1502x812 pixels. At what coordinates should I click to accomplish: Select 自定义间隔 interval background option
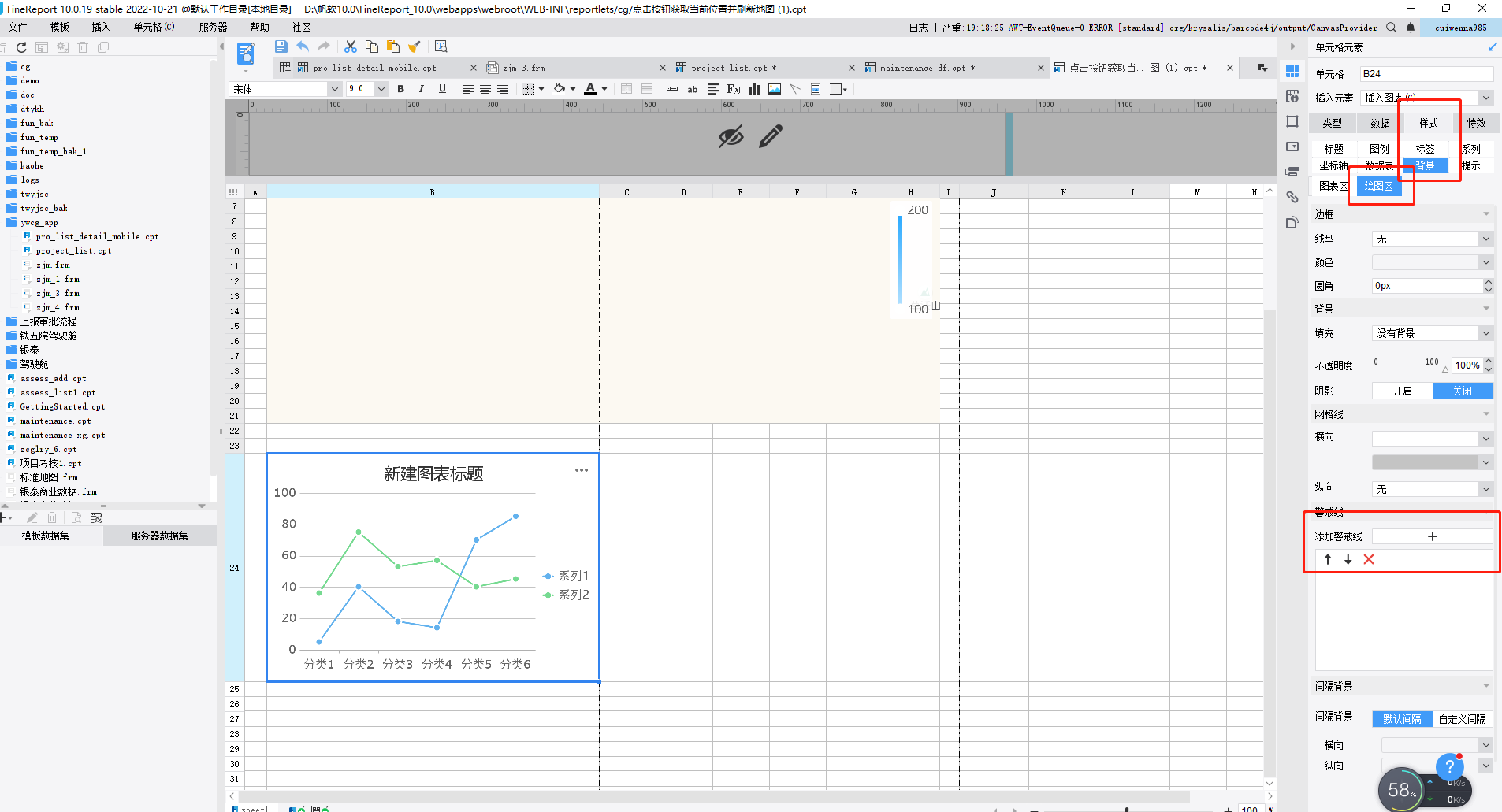(x=1463, y=719)
